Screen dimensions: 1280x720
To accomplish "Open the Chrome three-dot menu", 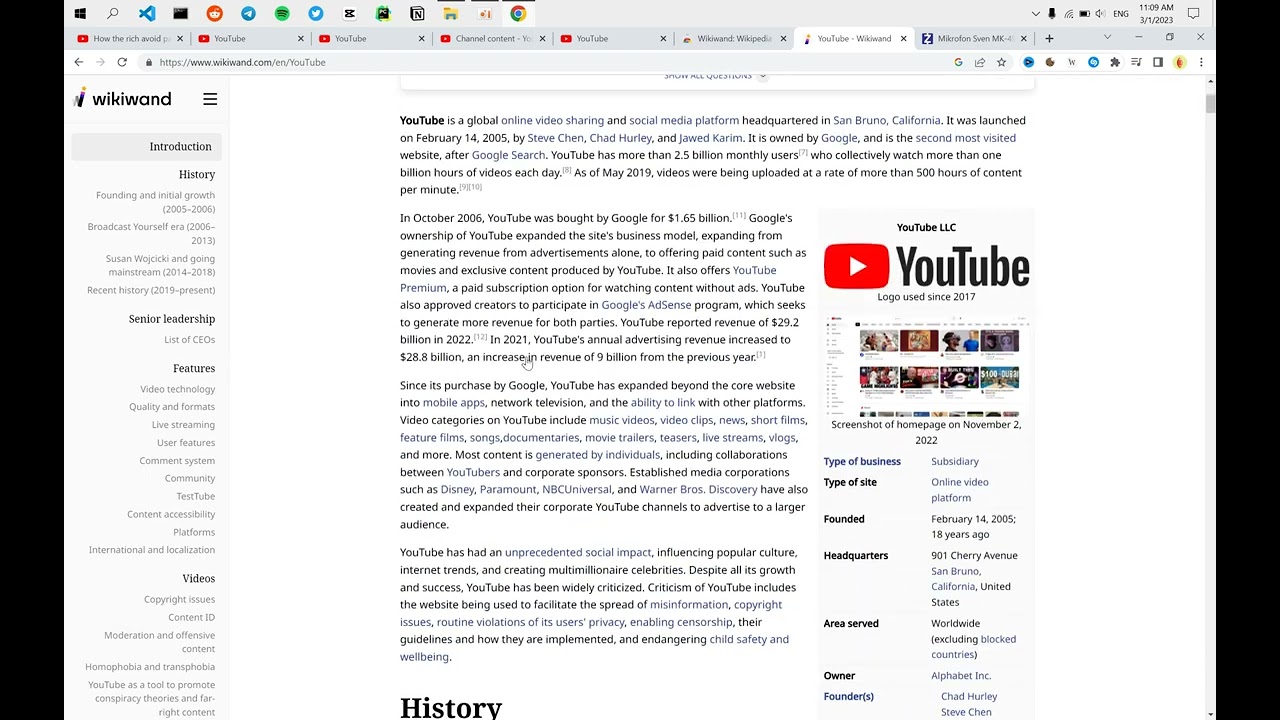I will 1201,62.
